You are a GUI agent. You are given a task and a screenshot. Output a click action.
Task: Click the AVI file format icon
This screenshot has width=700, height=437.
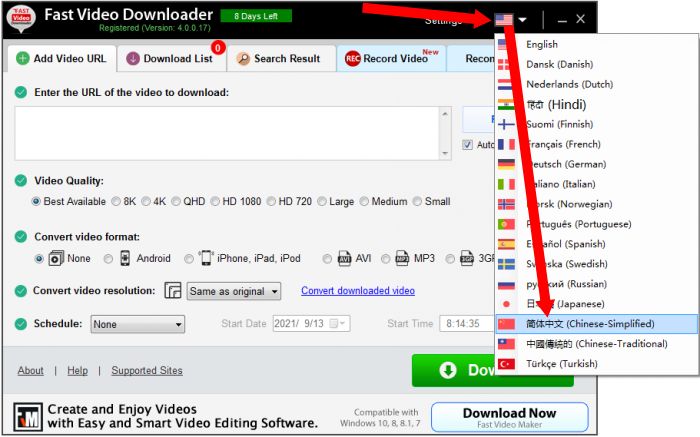[x=344, y=258]
